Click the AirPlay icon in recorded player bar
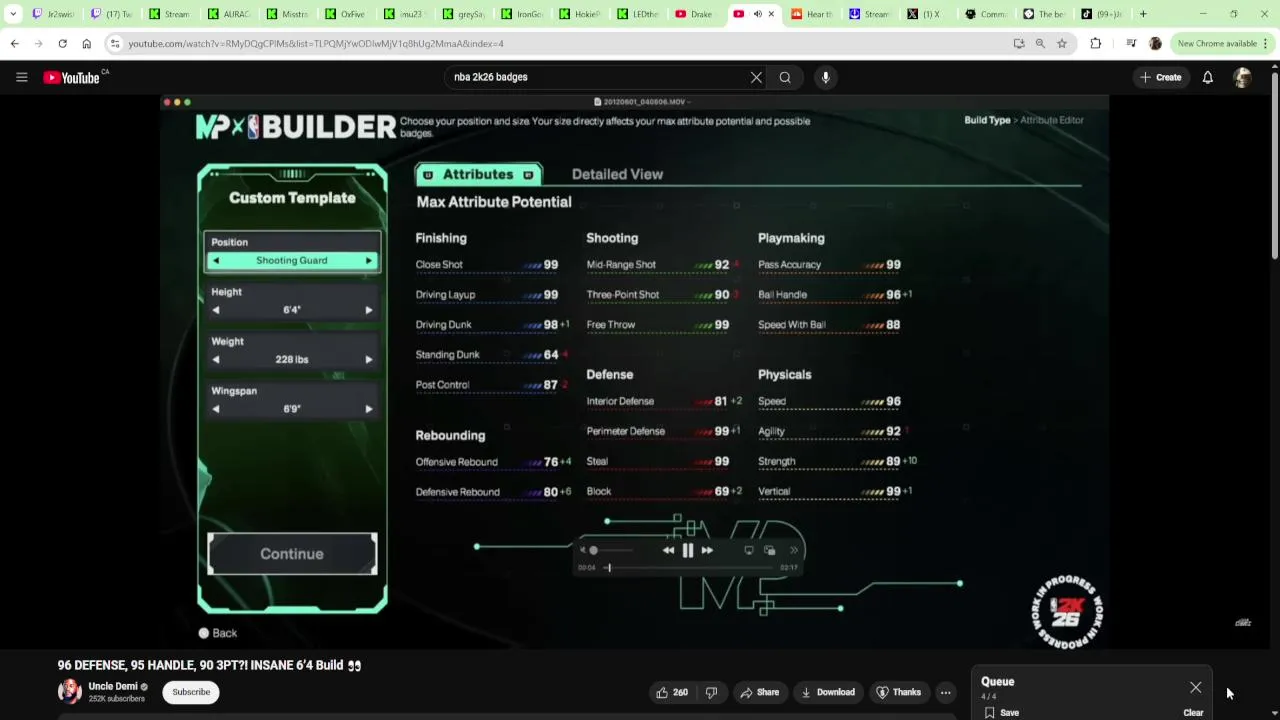 click(x=748, y=550)
